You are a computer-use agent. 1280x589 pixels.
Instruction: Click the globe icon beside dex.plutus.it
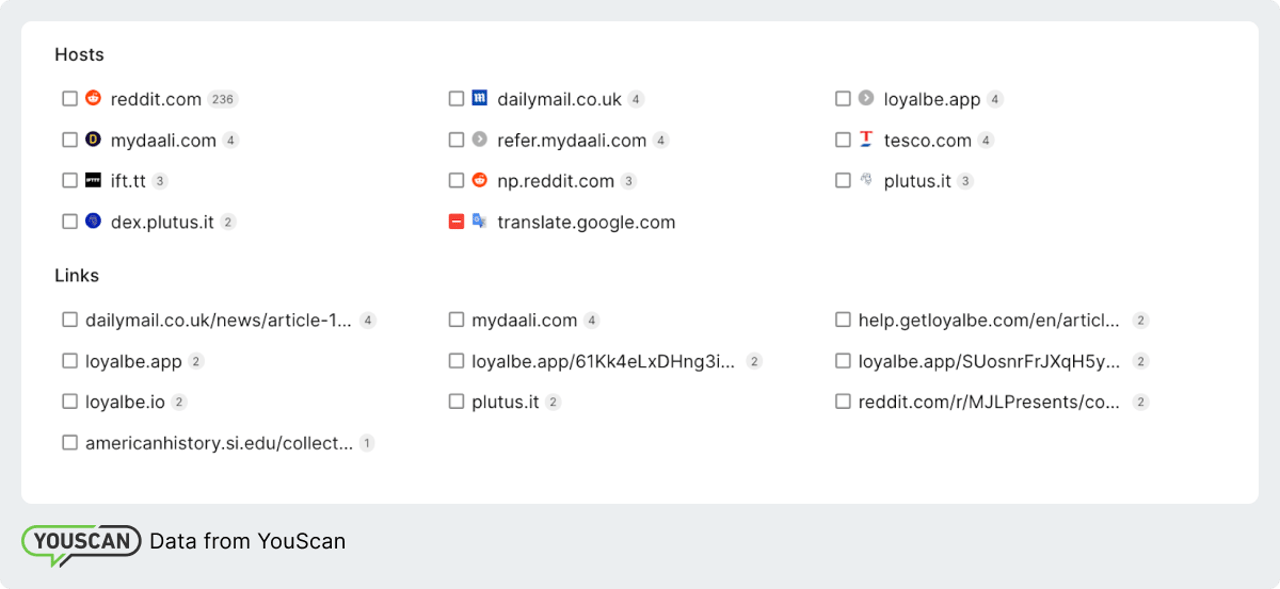pos(93,221)
